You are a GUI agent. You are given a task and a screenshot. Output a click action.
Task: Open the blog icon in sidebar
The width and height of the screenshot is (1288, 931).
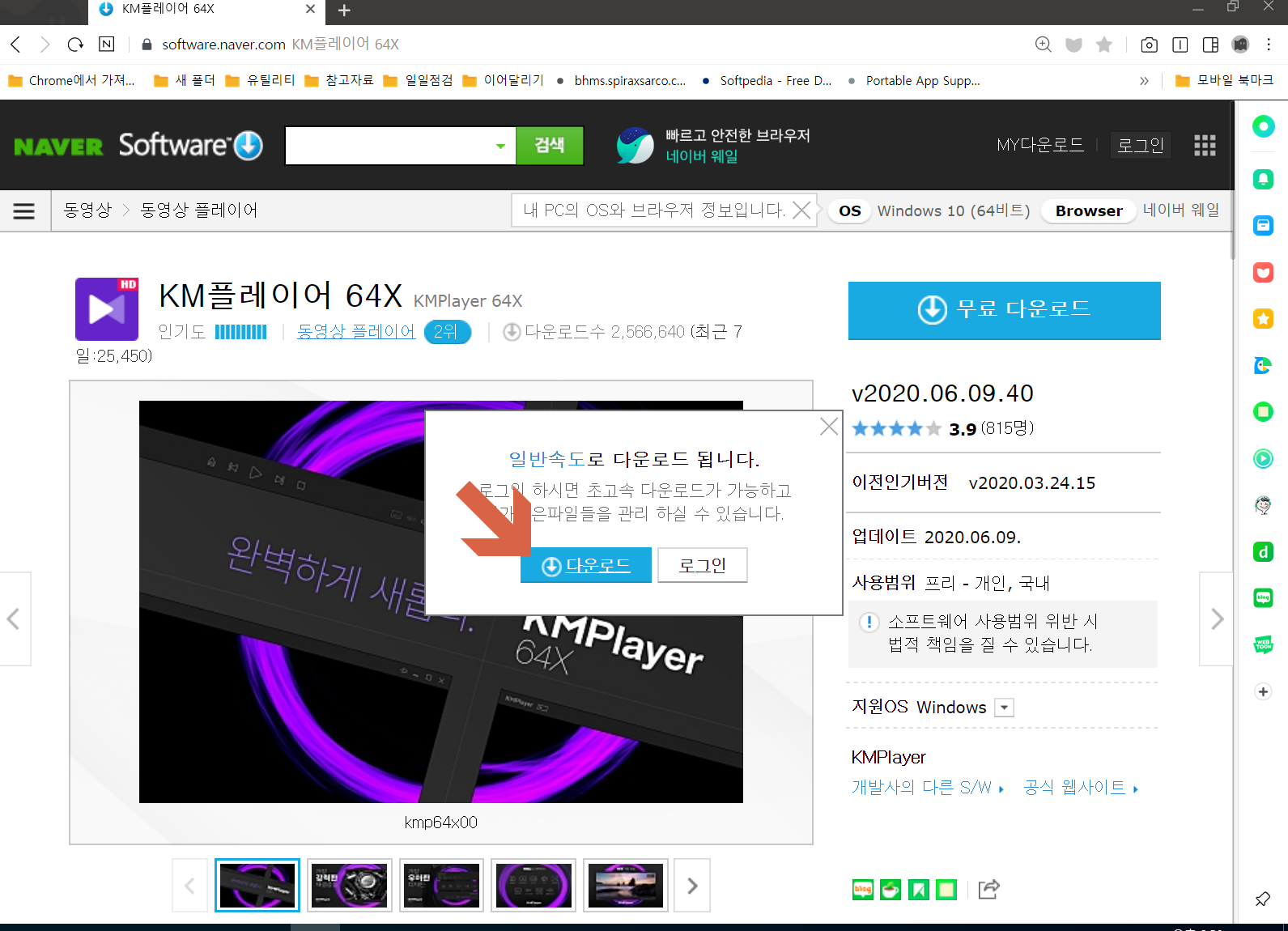point(1263,598)
